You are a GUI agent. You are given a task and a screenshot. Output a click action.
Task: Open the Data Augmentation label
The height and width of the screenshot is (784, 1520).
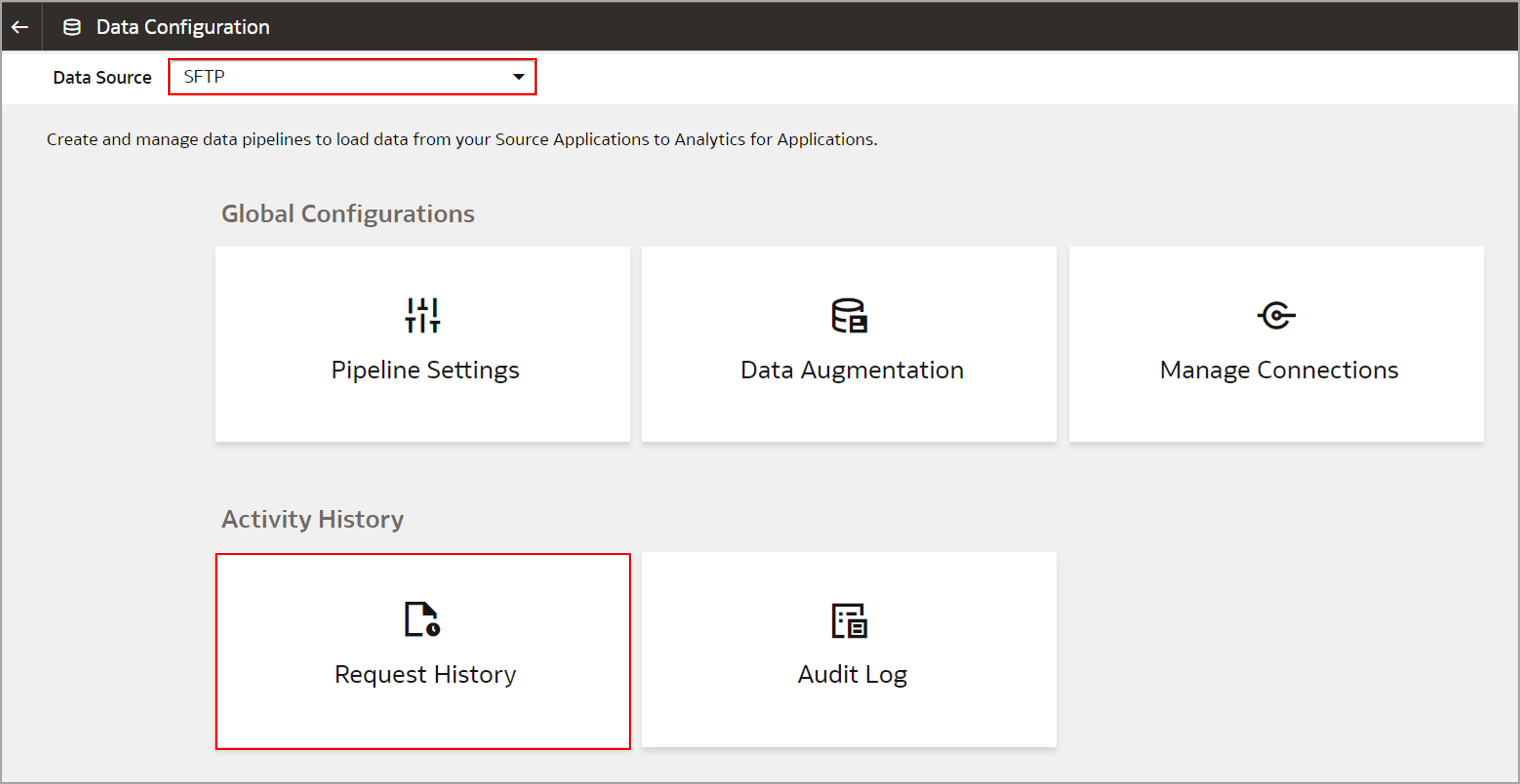tap(851, 370)
